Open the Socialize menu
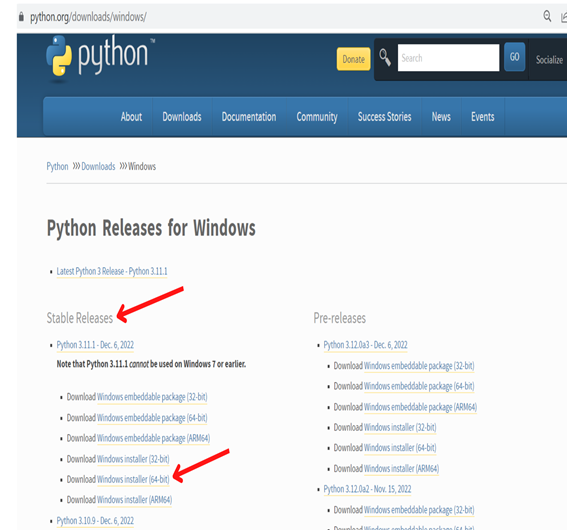The width and height of the screenshot is (567, 532). [549, 60]
